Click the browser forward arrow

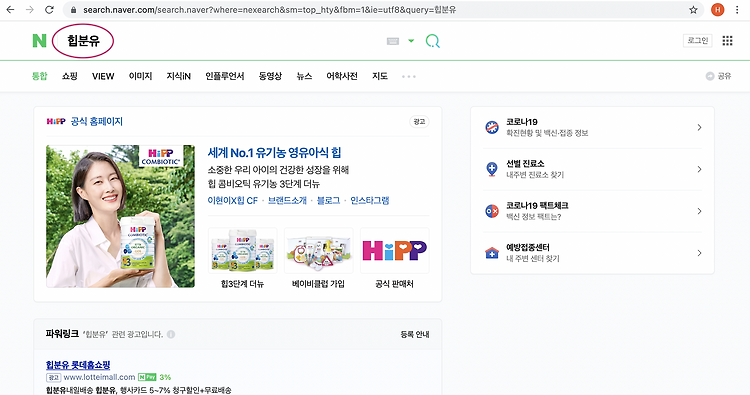pyautogui.click(x=30, y=10)
